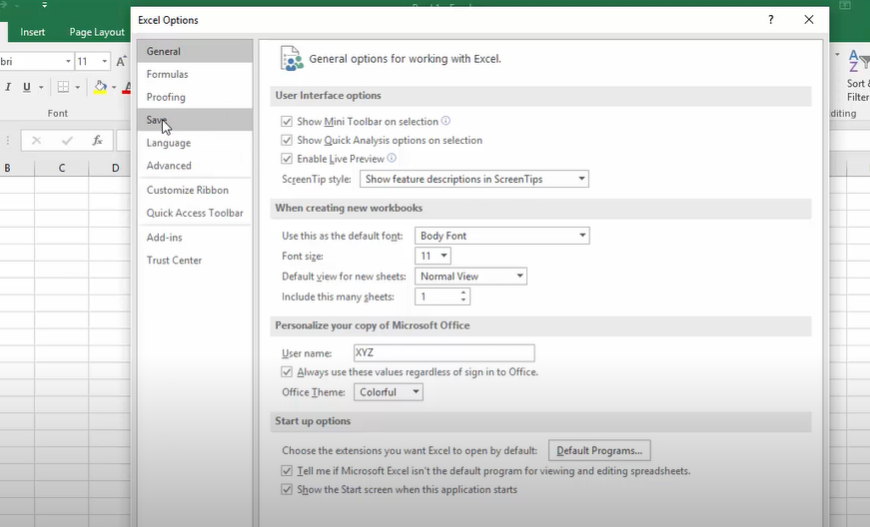
Task: Open the underline style dropdown arrow
Action: 41,87
